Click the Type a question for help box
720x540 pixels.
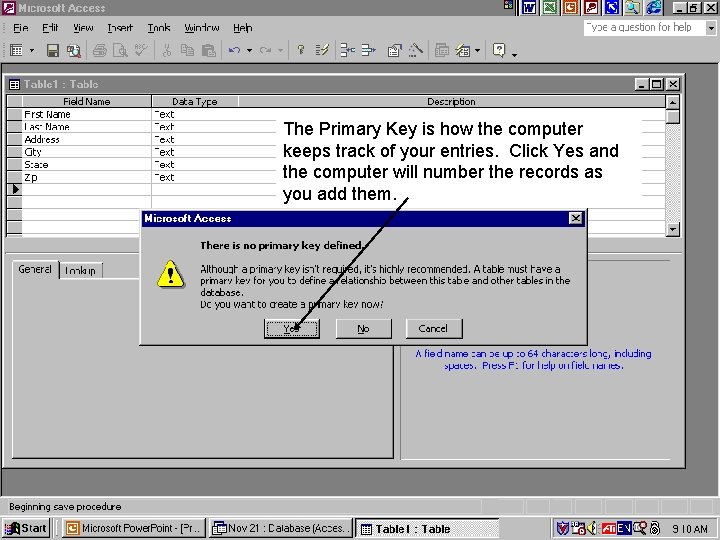pos(644,28)
